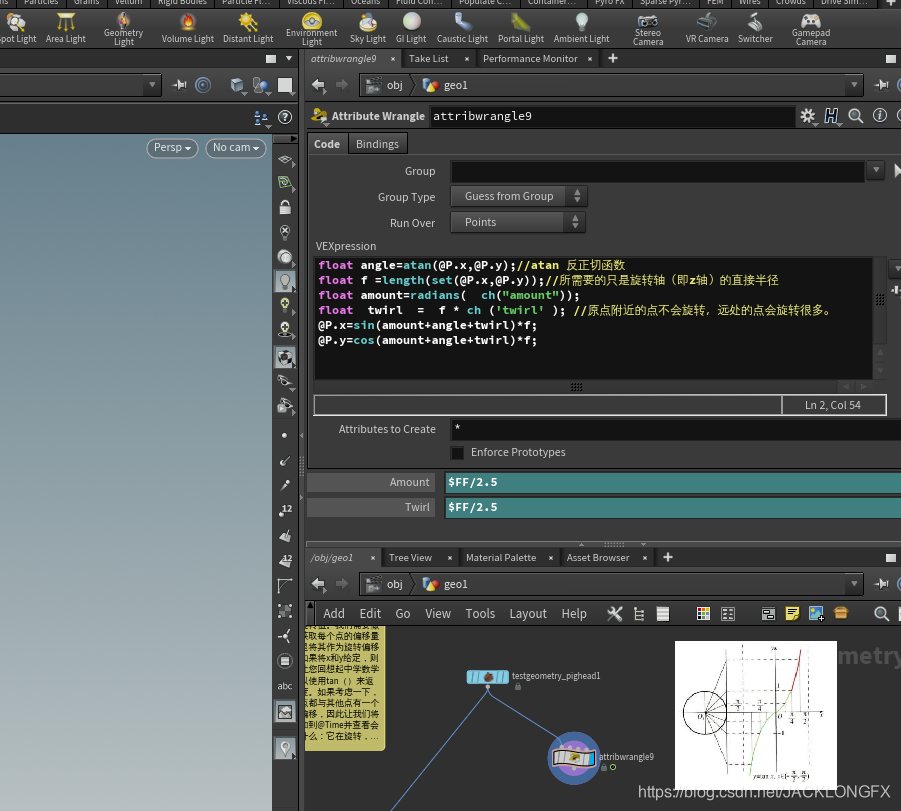This screenshot has height=811, width=901.
Task: Create a Gamepad Camera
Action: click(x=811, y=28)
